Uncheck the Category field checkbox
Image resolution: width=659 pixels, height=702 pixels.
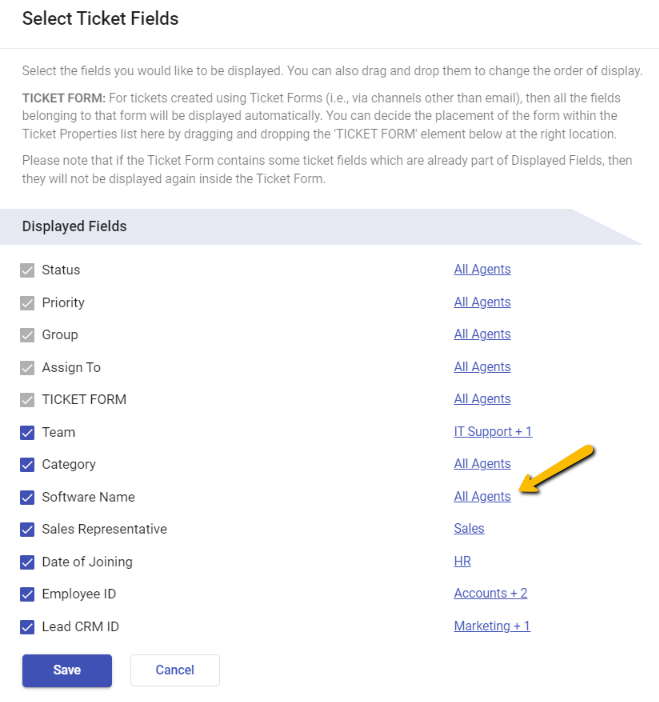[x=27, y=465]
